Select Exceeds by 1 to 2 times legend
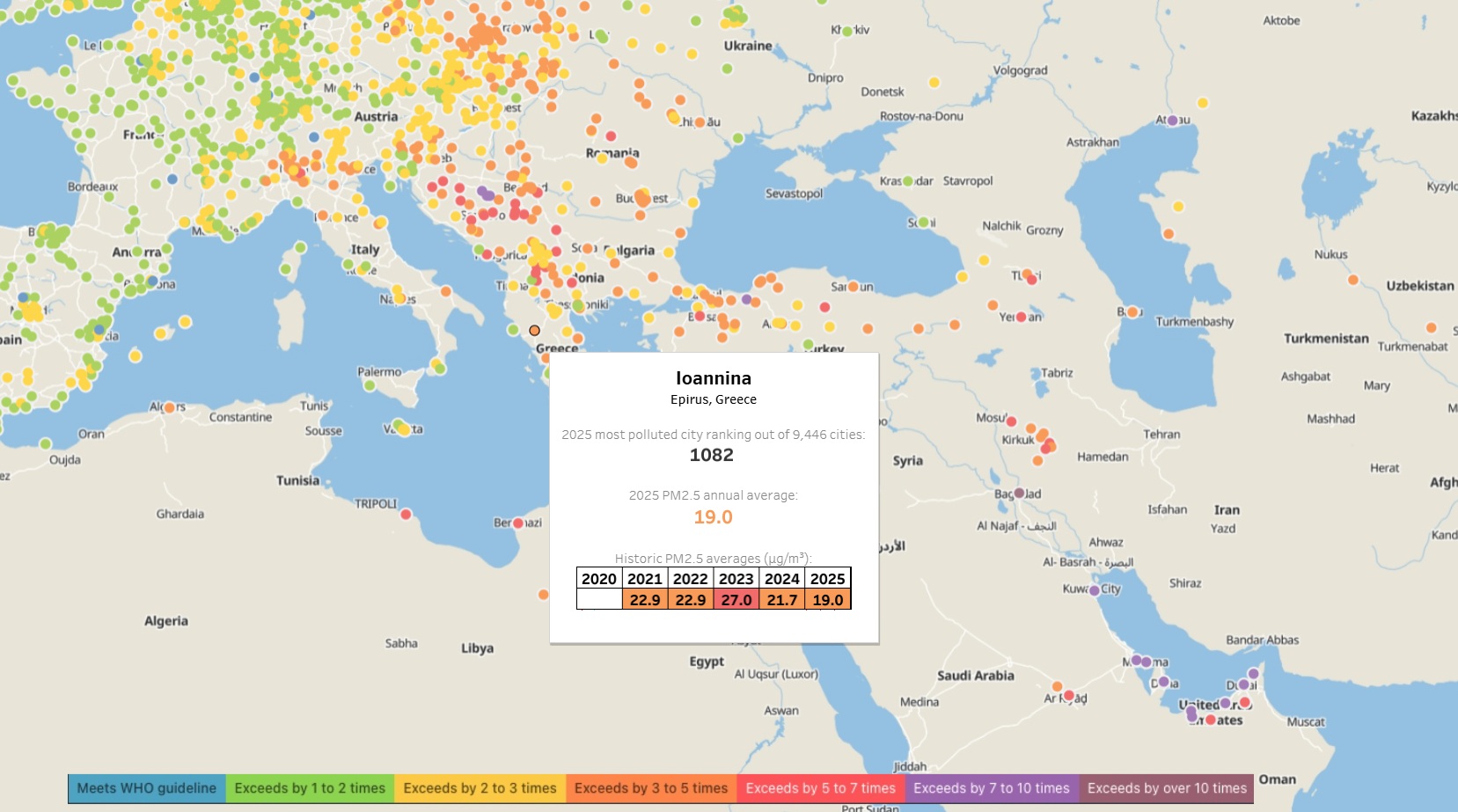The image size is (1458, 812). coord(310,788)
